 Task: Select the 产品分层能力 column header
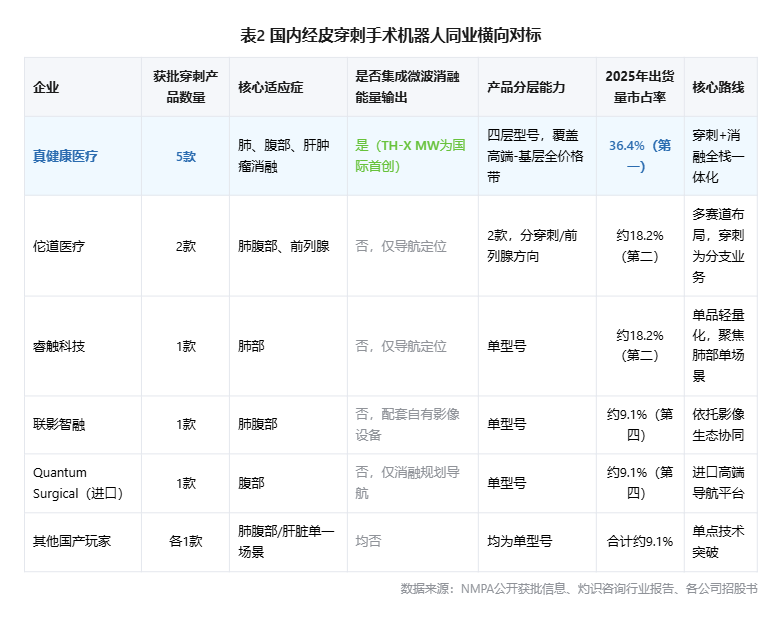(526, 87)
